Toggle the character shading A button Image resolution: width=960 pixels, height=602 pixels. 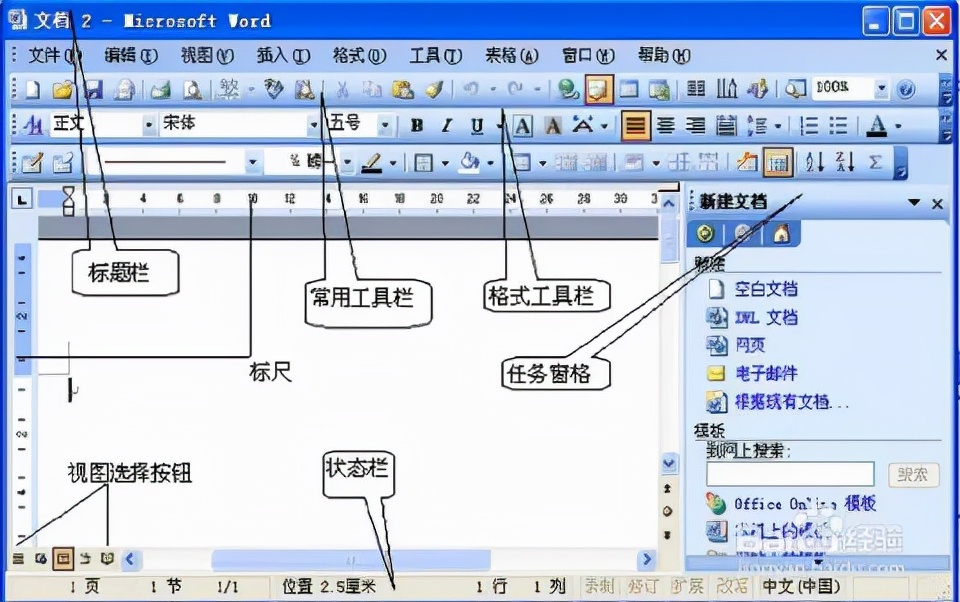(x=553, y=126)
